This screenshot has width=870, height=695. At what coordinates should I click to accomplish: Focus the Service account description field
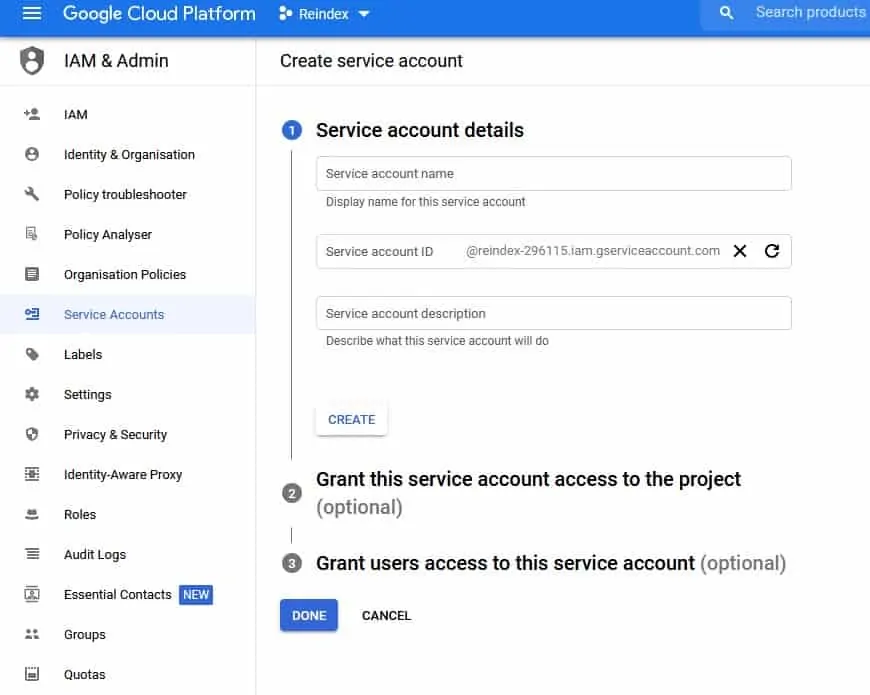coord(553,313)
